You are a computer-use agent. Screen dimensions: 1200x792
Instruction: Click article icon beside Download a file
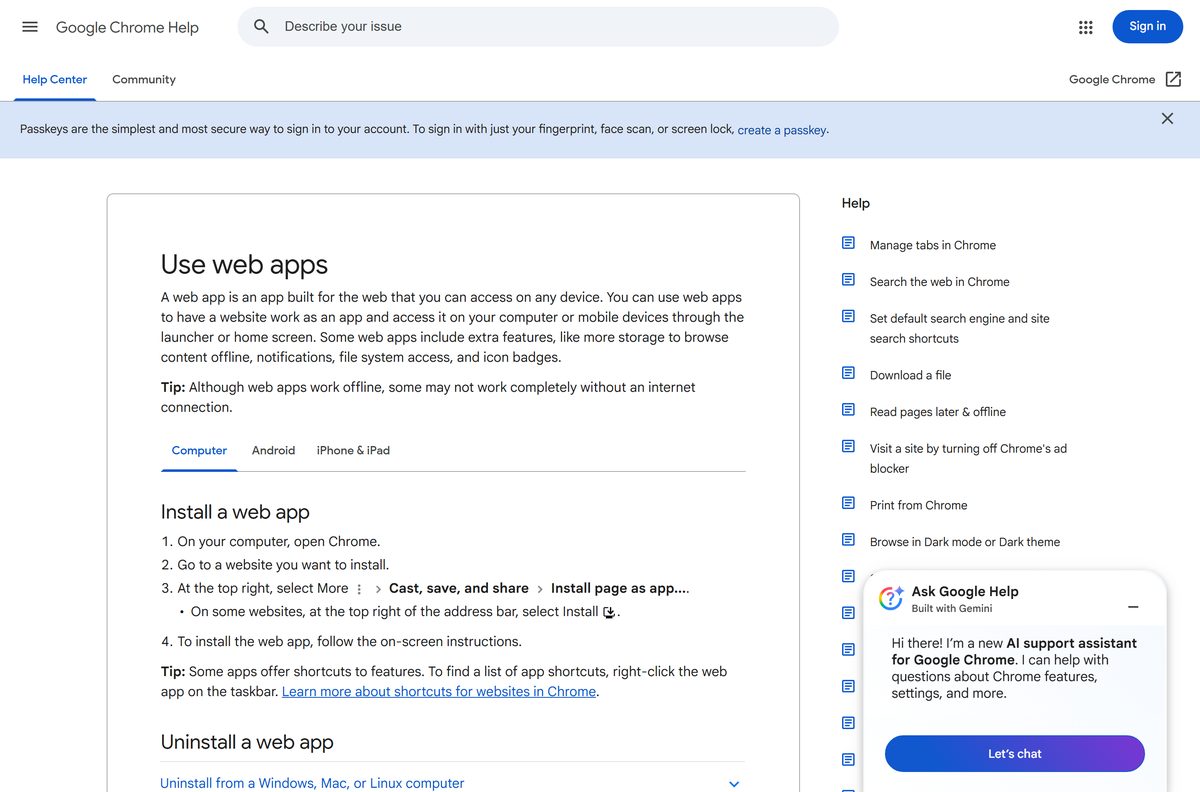(848, 373)
